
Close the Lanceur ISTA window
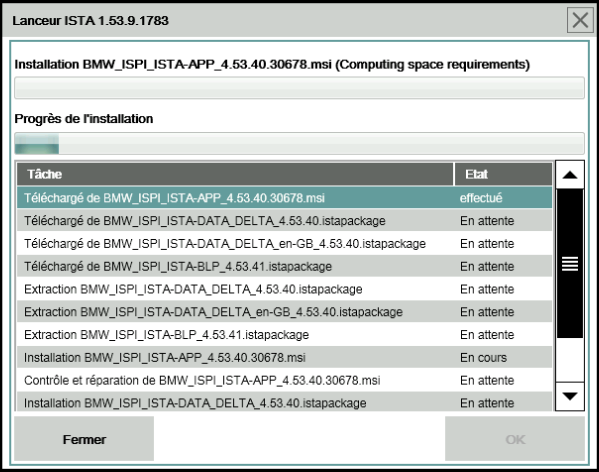(x=580, y=20)
